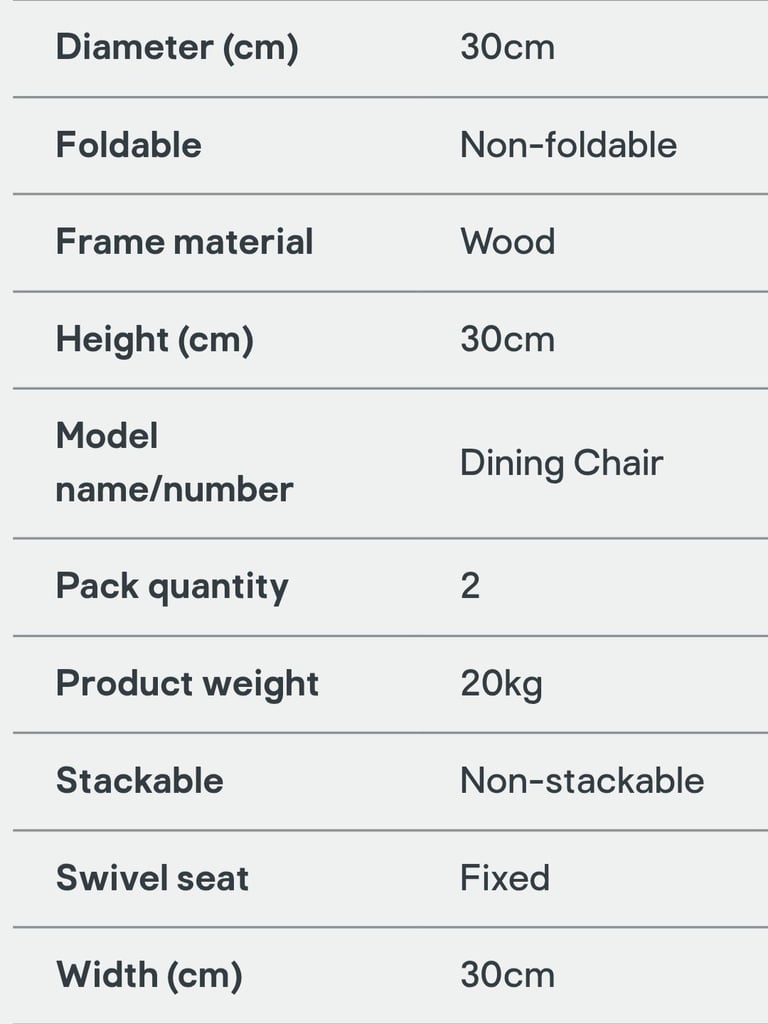Select the Height (cm) label
This screenshot has height=1024, width=768.
click(x=155, y=340)
